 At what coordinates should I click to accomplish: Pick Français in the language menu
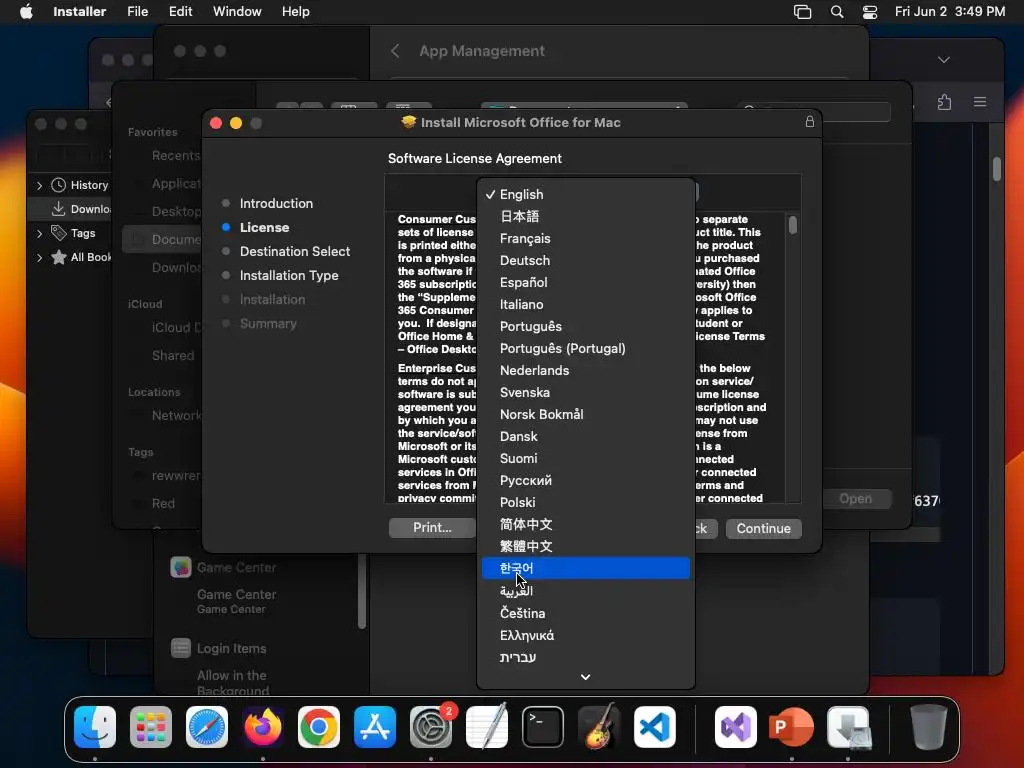click(x=585, y=238)
